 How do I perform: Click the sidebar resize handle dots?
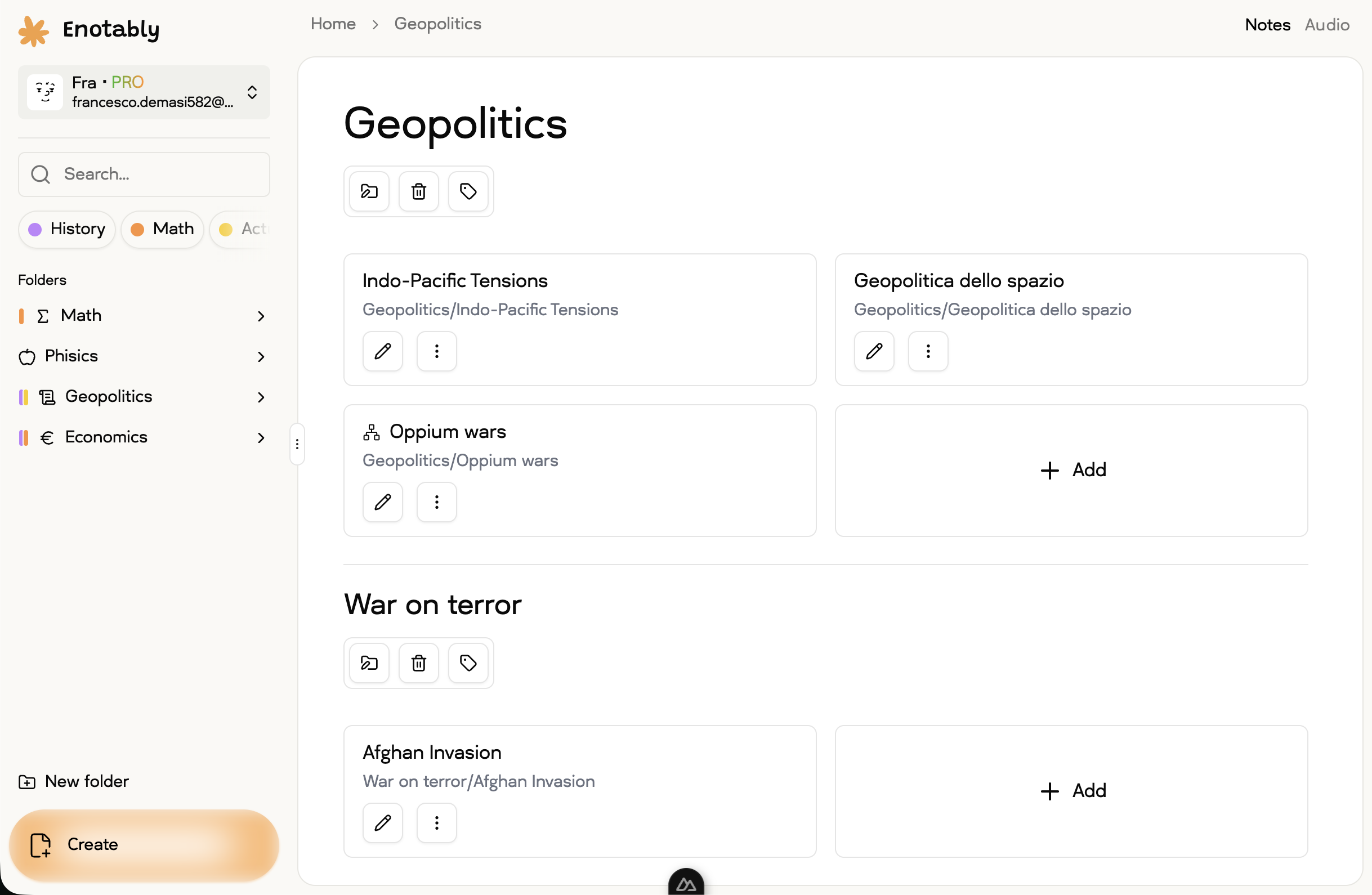pos(297,444)
